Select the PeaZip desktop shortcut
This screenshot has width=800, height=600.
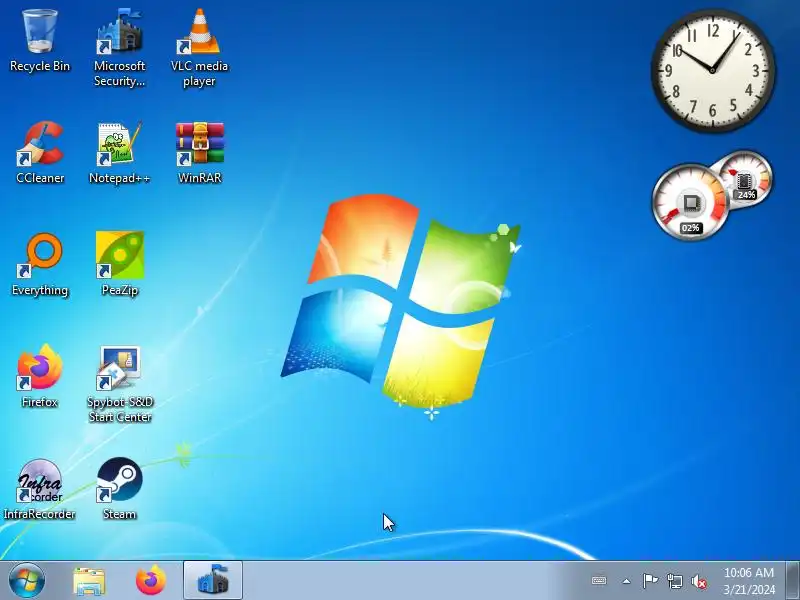click(119, 264)
